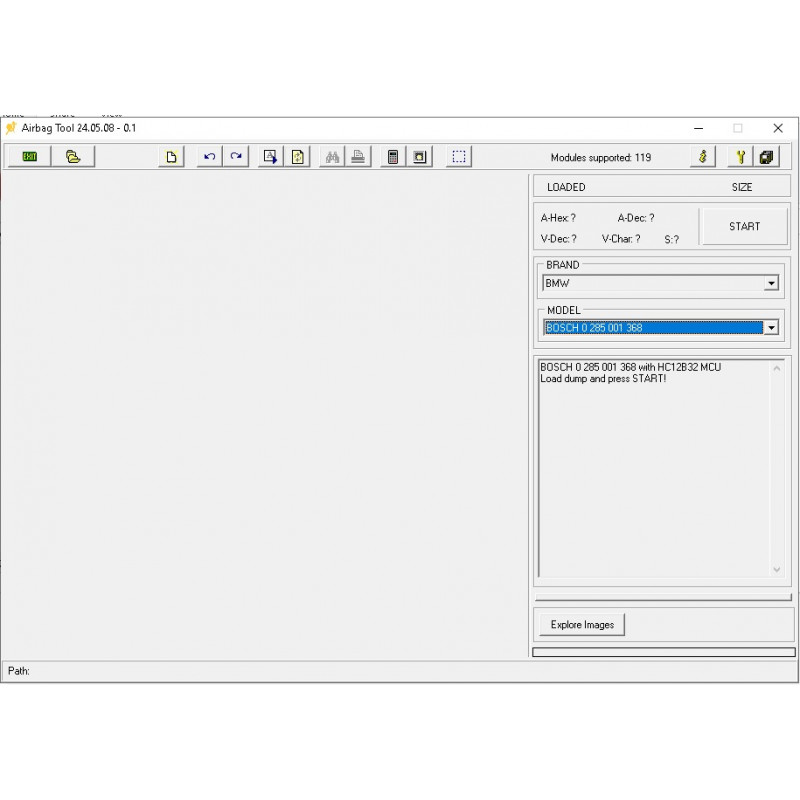Open the Find tool via binoculars icon
This screenshot has height=800, width=800.
pyautogui.click(x=331, y=156)
